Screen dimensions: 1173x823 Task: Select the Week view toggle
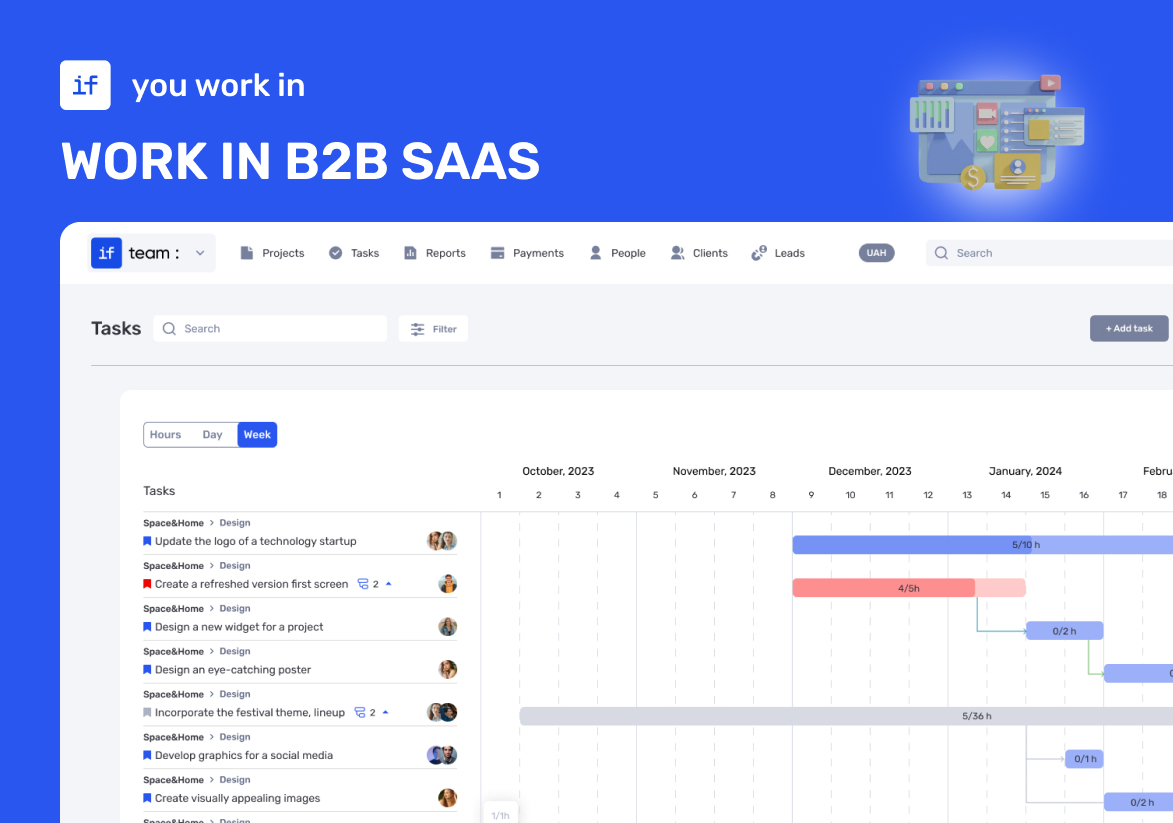[257, 435]
